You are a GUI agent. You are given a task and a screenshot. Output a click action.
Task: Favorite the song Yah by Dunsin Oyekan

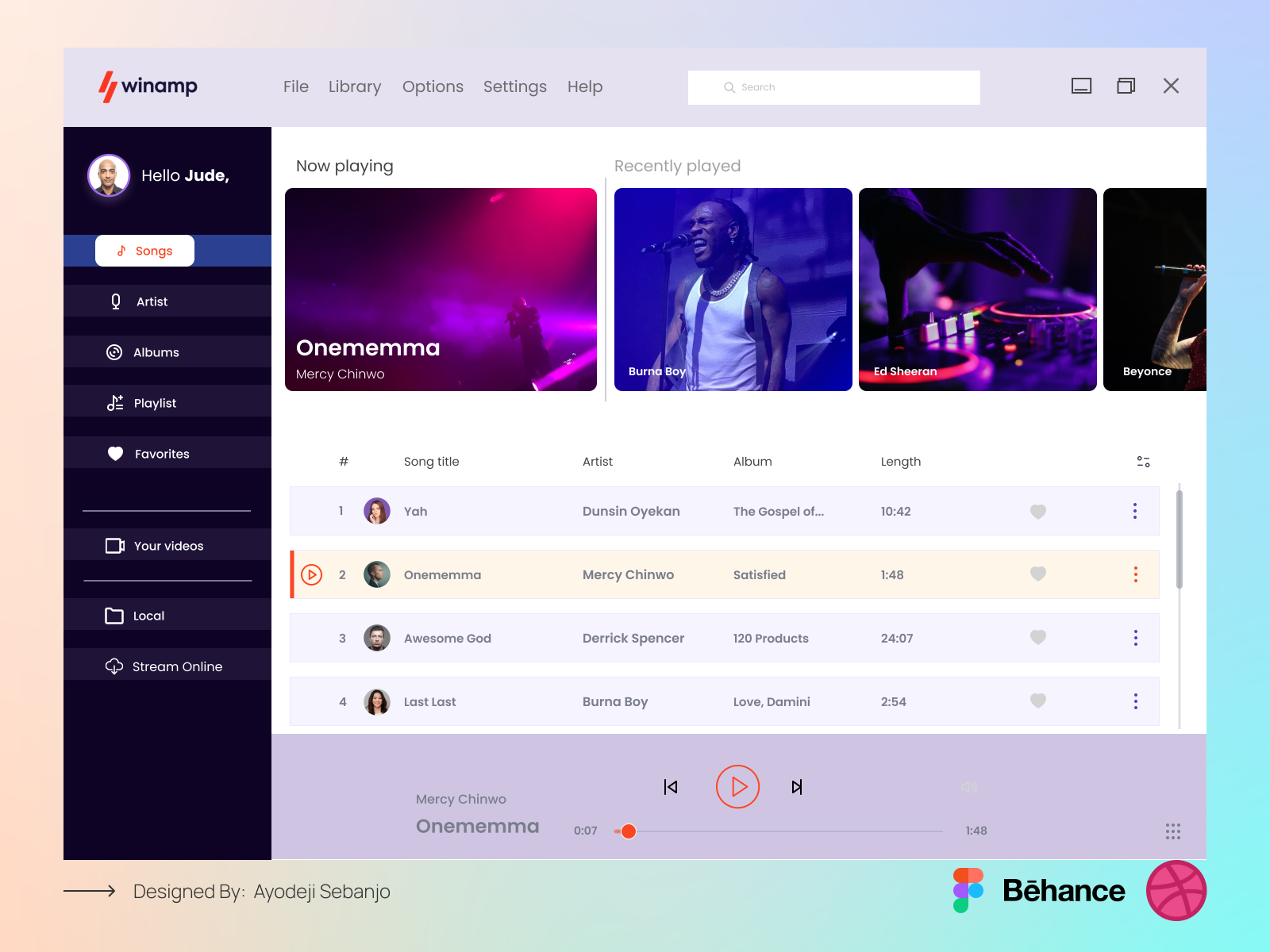1037,511
